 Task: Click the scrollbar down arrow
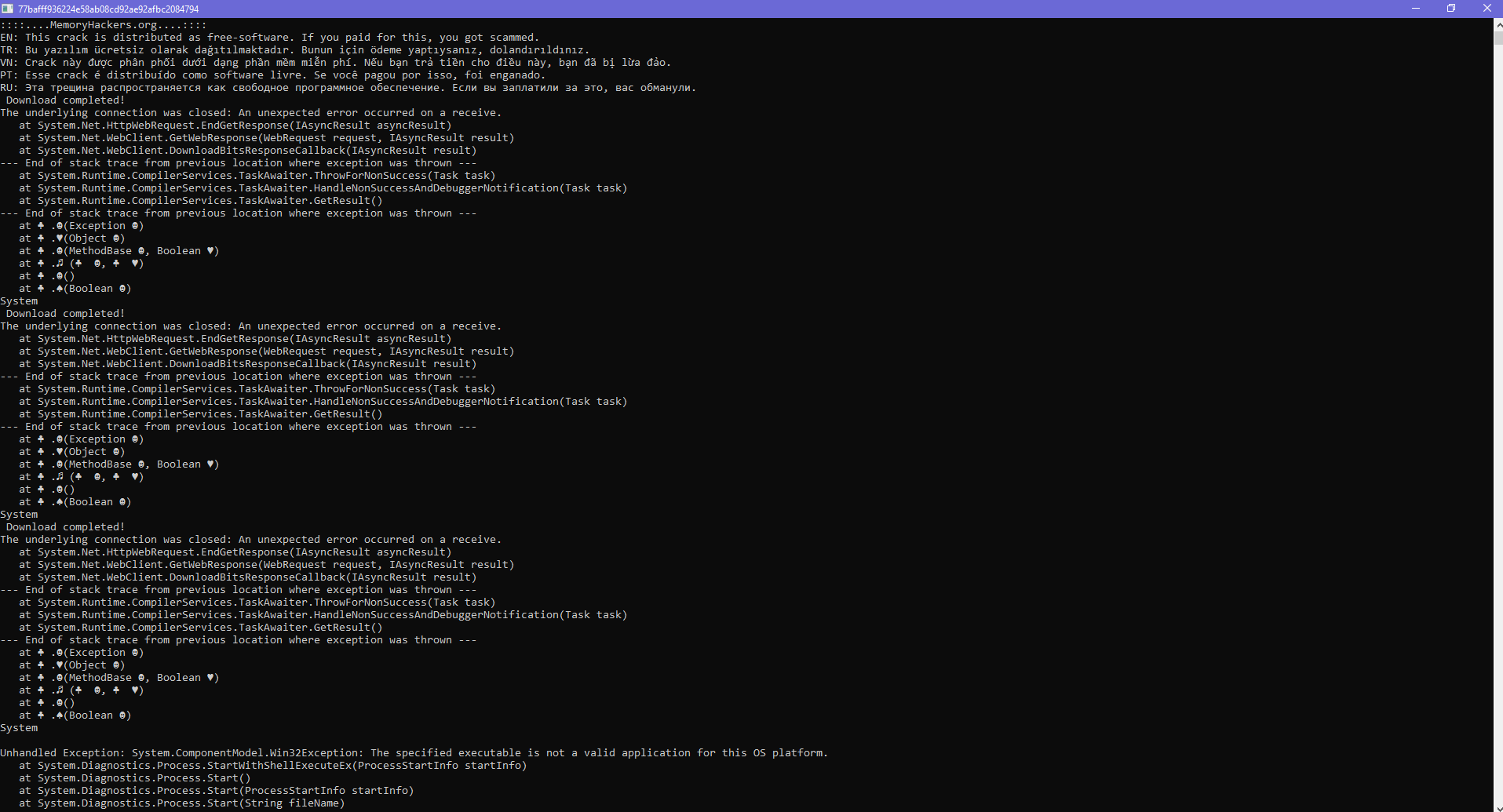1498,806
